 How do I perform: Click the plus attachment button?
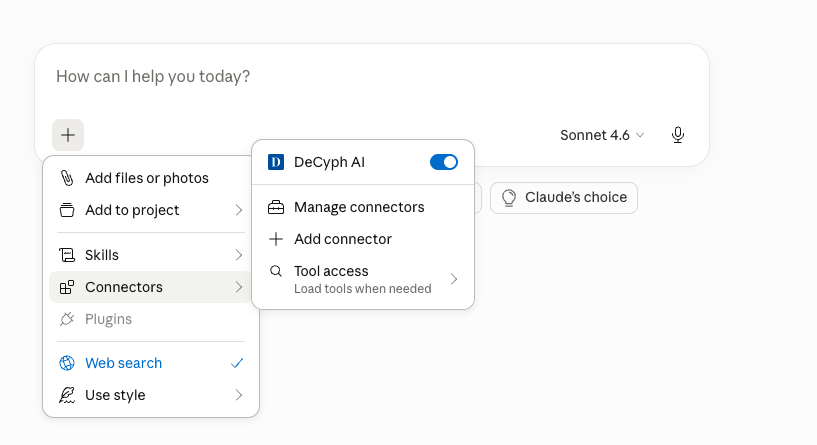(x=68, y=135)
